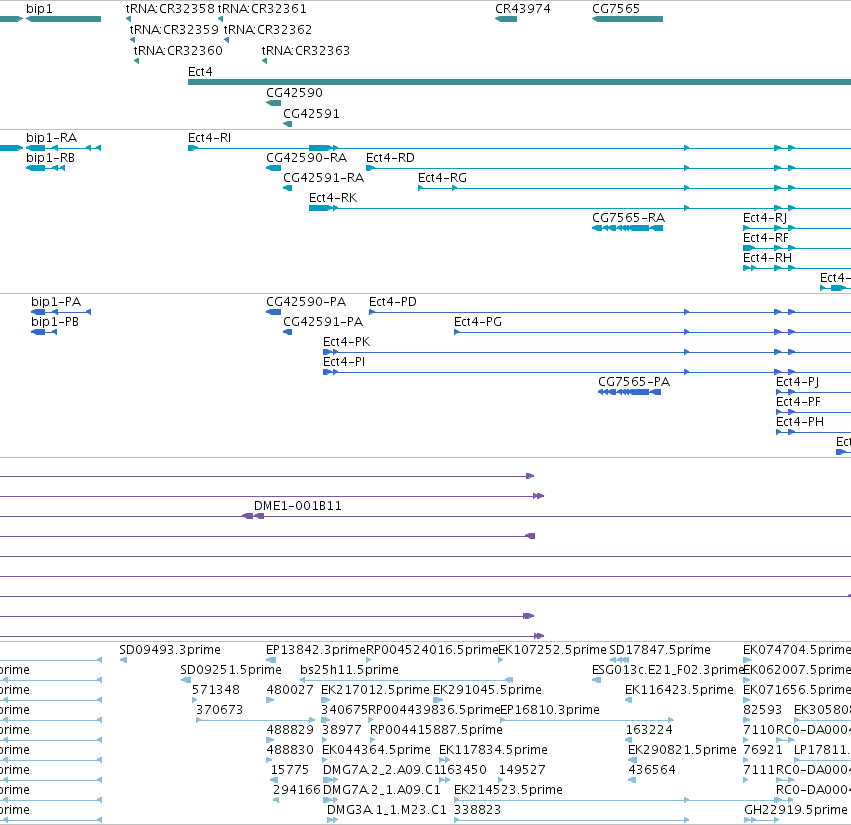The height and width of the screenshot is (825, 851).
Task: Select the DMG3A.1_1.M23.C1 EST label
Action: pyautogui.click(x=386, y=810)
